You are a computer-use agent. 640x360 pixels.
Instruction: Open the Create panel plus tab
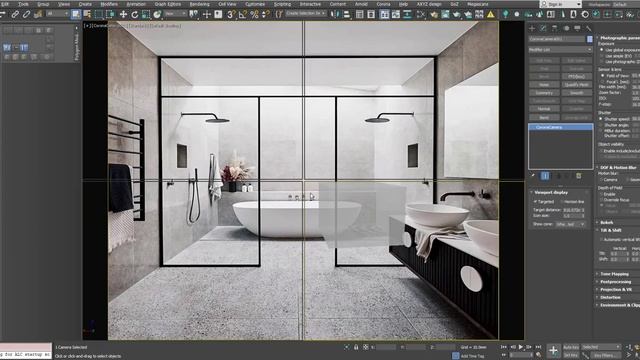point(532,28)
